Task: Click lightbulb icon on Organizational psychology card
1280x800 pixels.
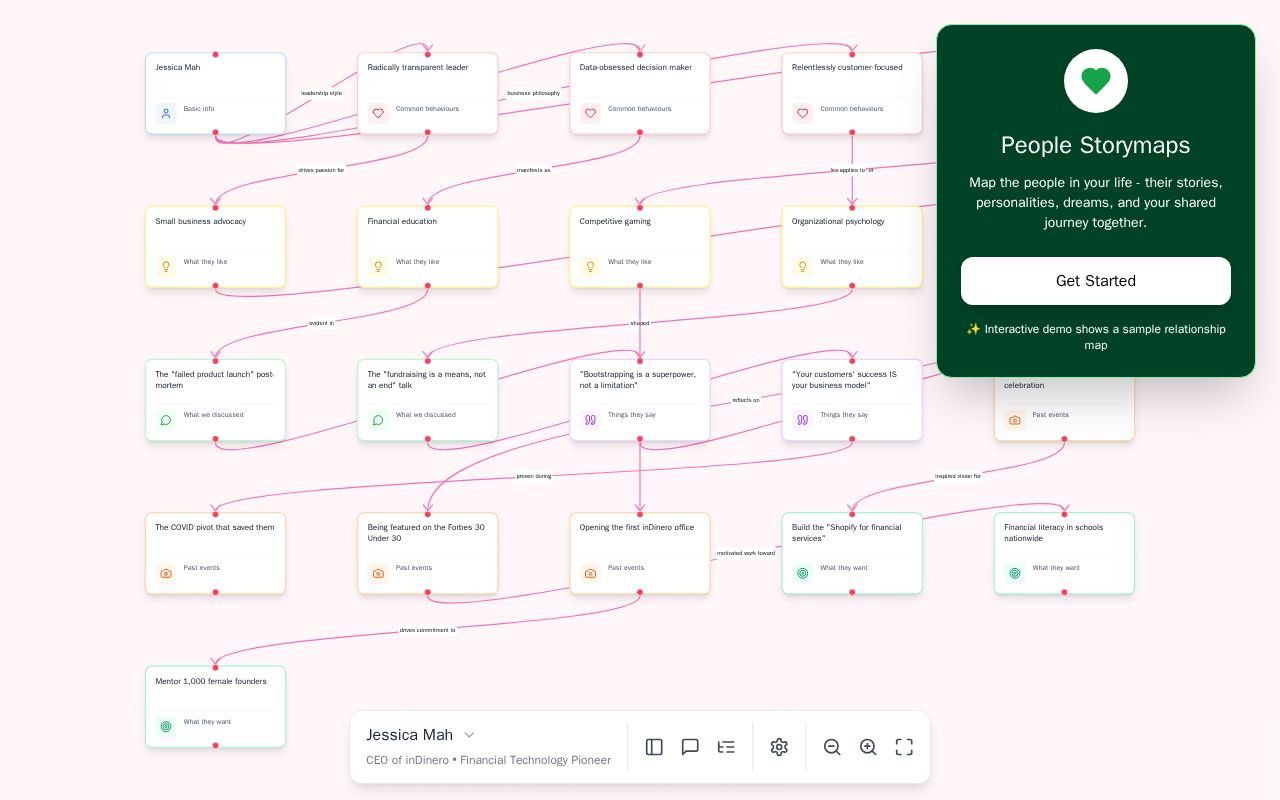Action: click(802, 266)
